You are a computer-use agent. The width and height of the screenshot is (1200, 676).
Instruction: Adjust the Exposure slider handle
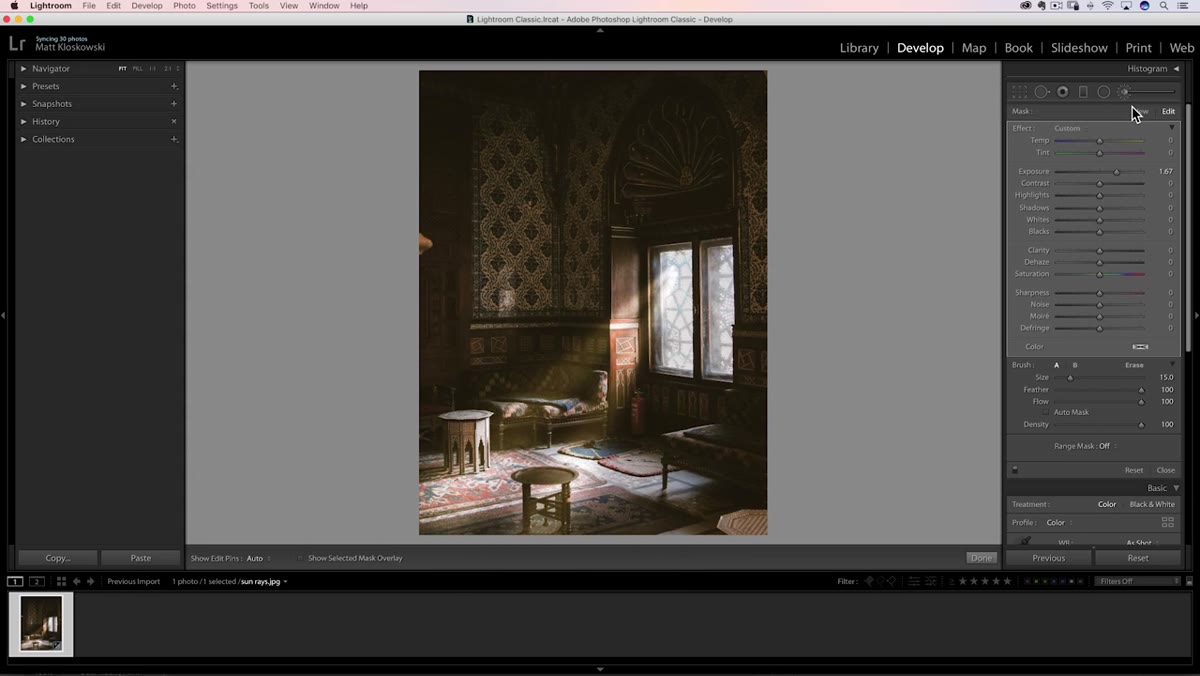click(1117, 172)
